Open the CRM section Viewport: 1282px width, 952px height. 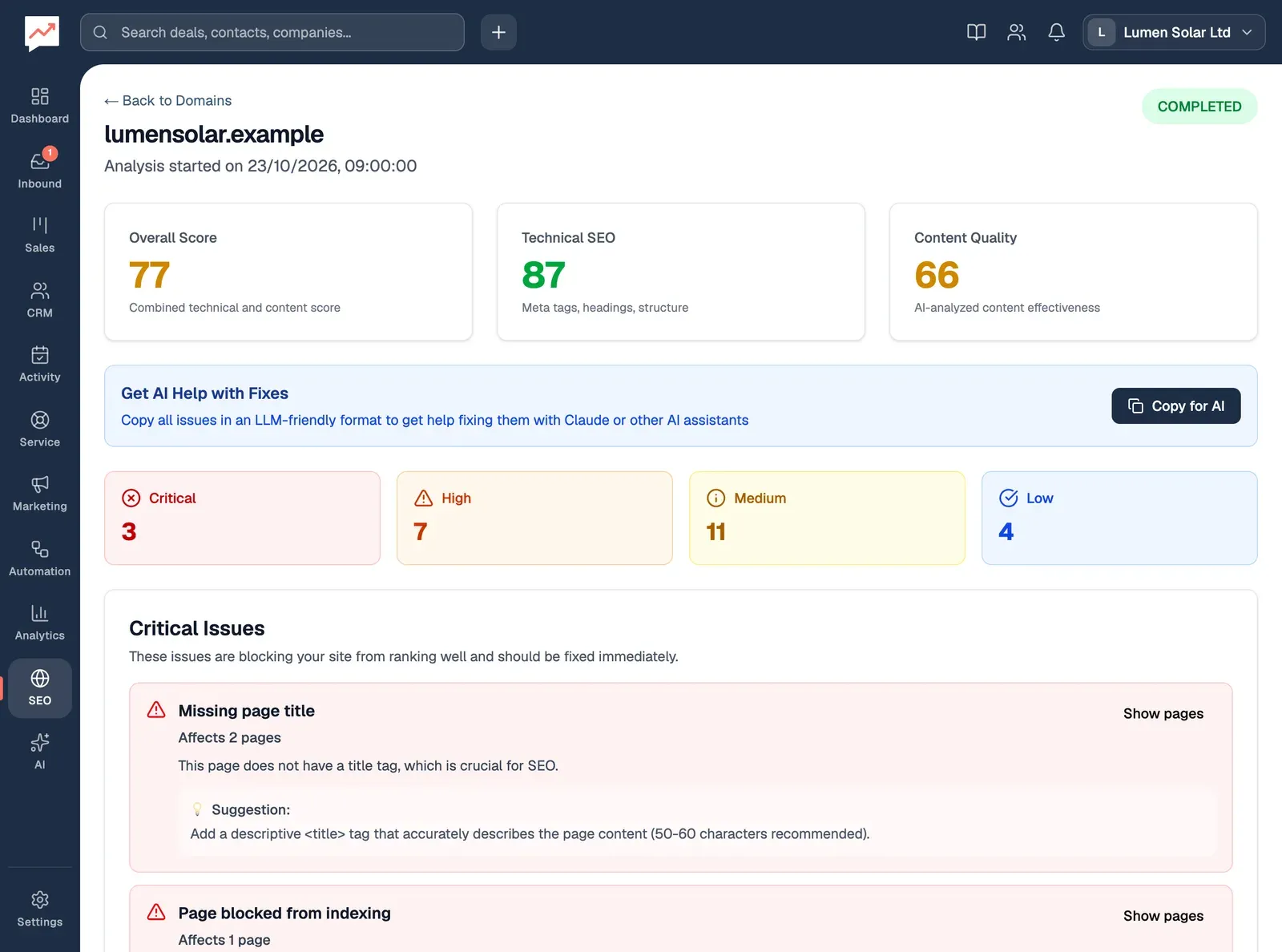point(39,301)
